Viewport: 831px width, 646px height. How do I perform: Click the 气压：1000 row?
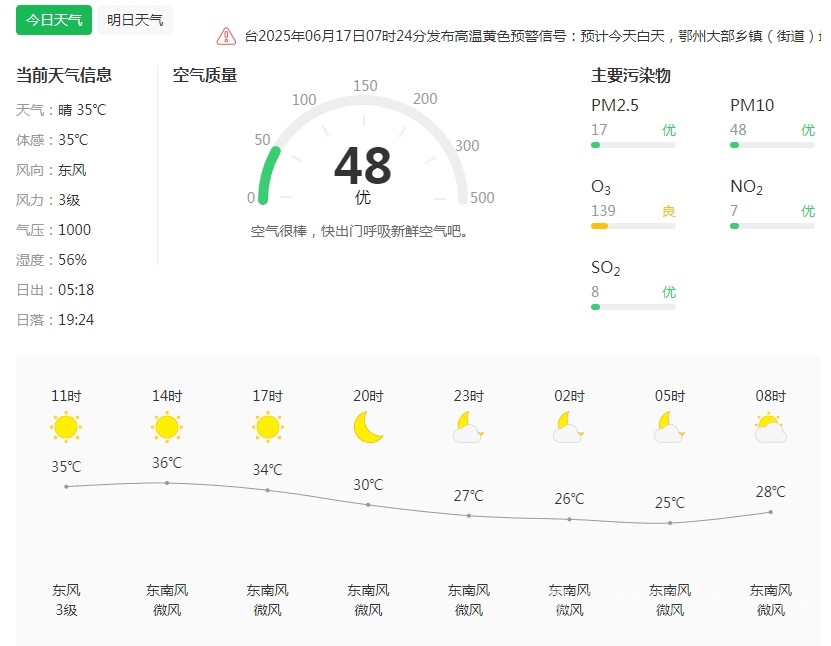click(x=54, y=230)
